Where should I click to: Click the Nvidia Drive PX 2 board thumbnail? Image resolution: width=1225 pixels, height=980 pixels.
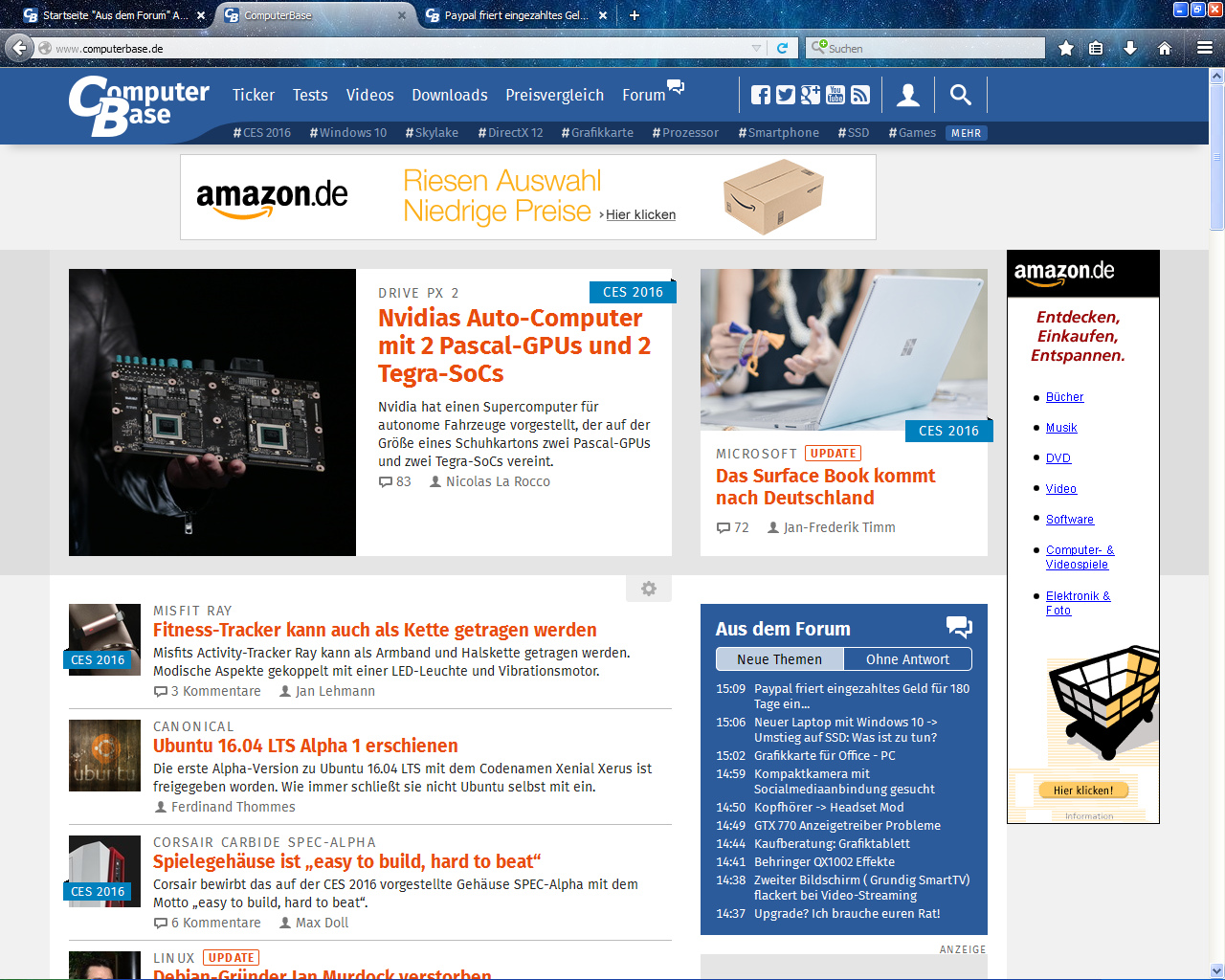(212, 412)
